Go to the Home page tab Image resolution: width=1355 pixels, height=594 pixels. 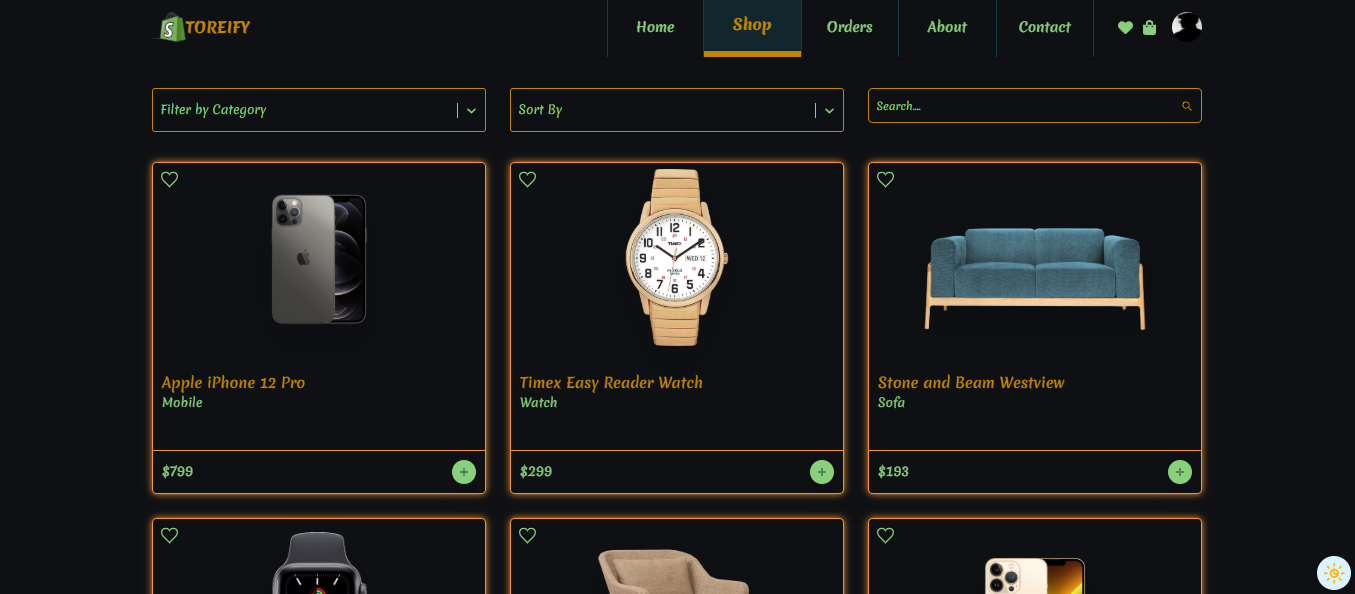click(x=655, y=28)
